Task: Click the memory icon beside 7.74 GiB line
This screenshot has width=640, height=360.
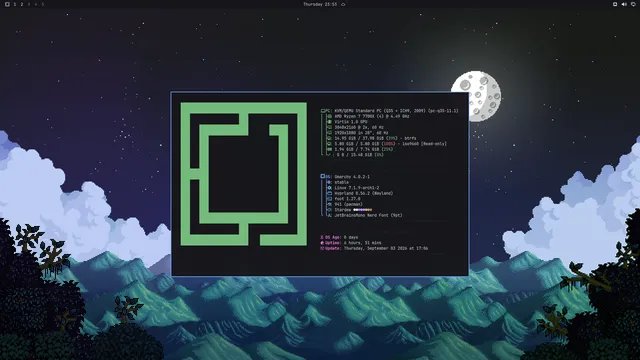Action: [329, 149]
